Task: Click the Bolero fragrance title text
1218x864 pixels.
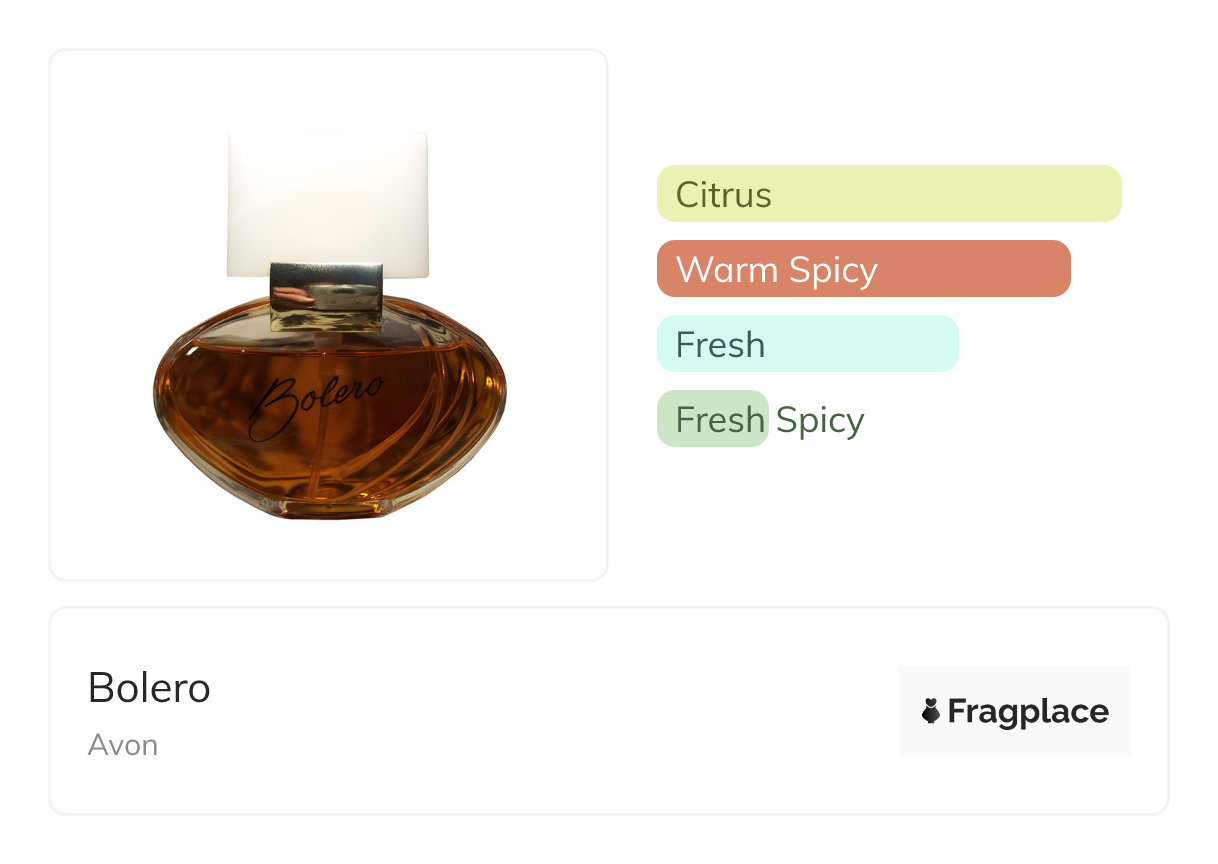Action: click(149, 687)
